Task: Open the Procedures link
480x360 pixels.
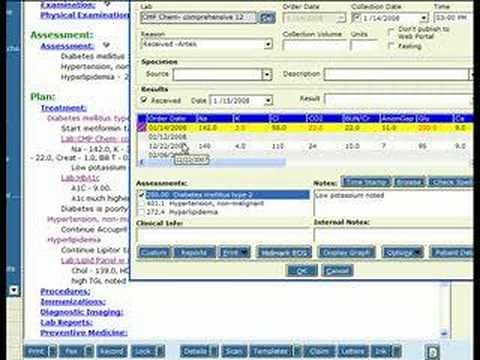Action: [x=65, y=292]
